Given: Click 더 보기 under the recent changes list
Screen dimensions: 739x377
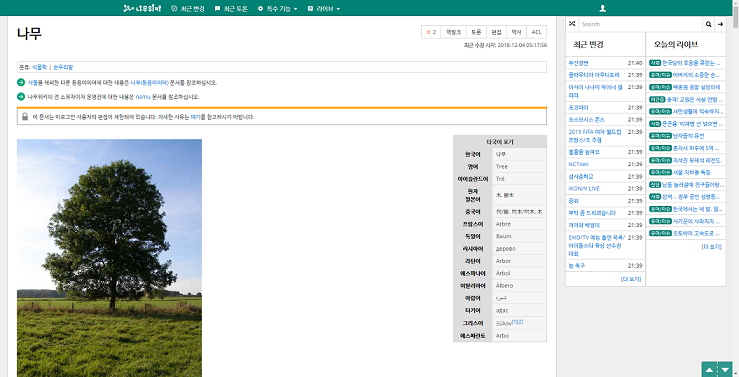Looking at the screenshot, I should tap(631, 279).
